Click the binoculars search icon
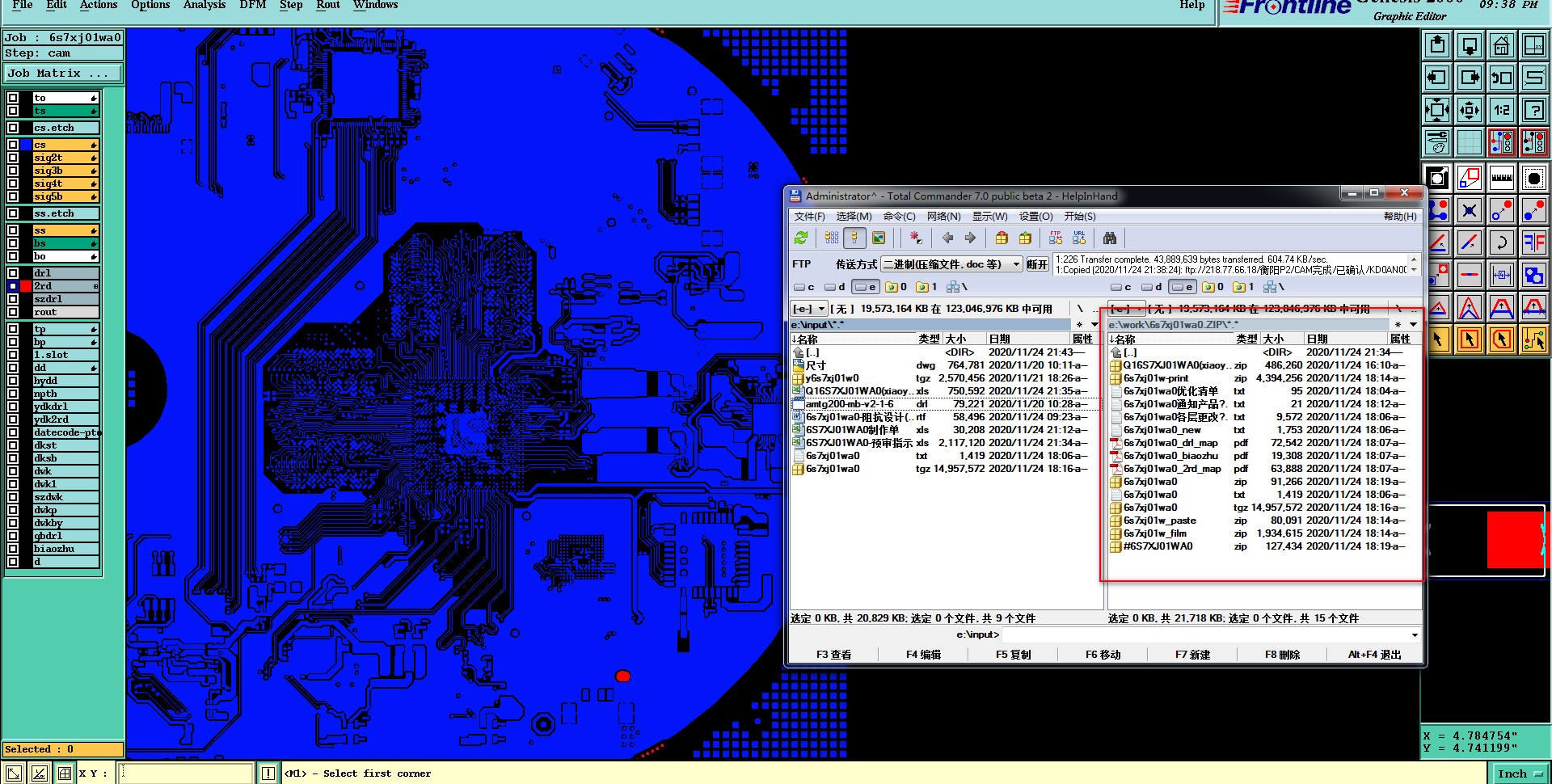This screenshot has height=784, width=1552. pos(1110,238)
